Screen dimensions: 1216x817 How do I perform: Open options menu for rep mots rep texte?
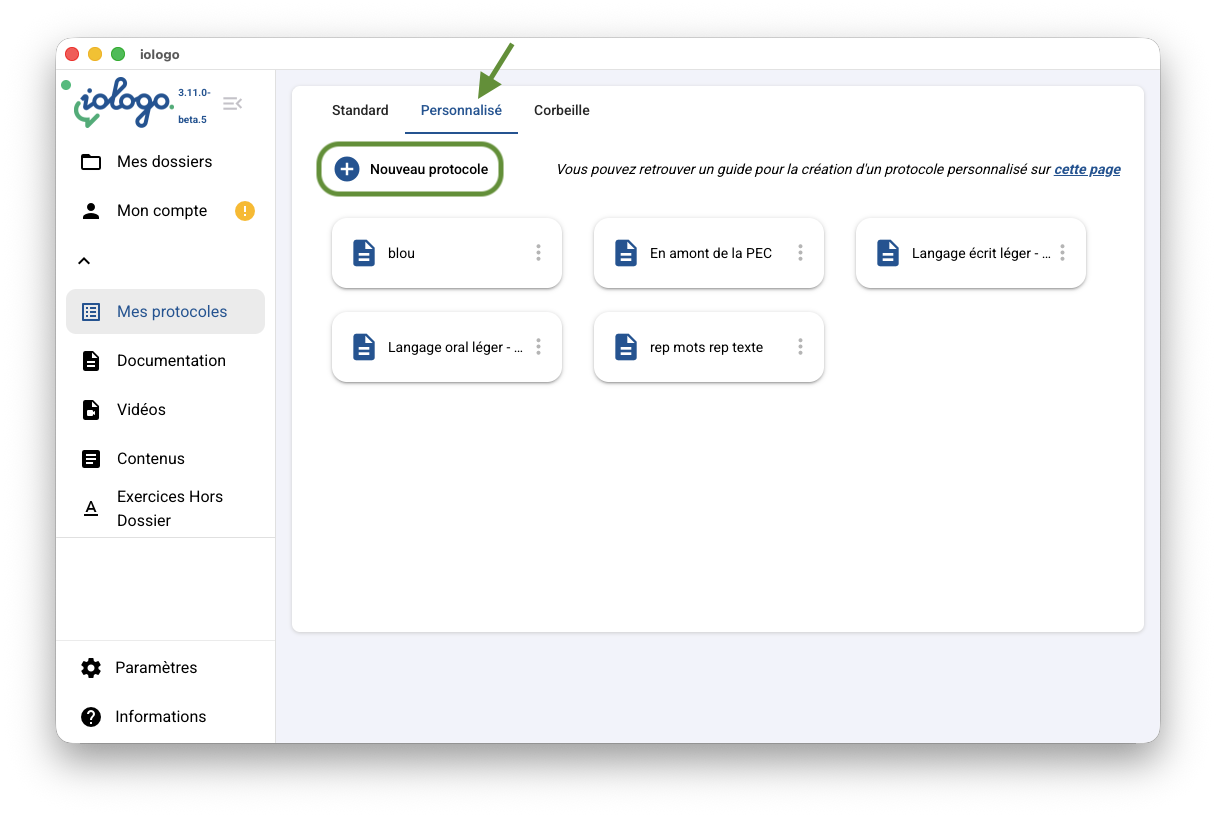[800, 347]
